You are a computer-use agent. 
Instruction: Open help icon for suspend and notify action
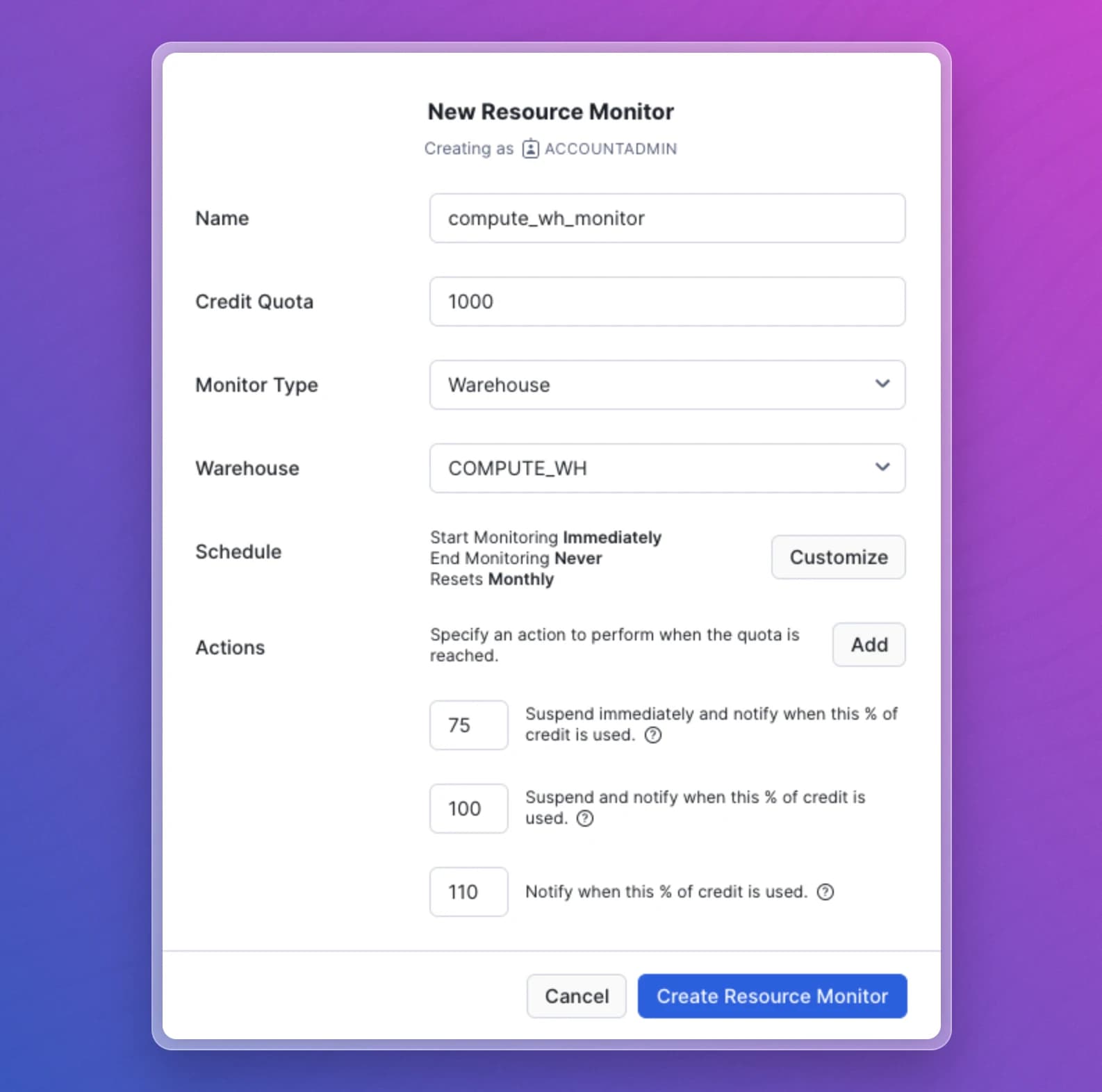tap(585, 818)
